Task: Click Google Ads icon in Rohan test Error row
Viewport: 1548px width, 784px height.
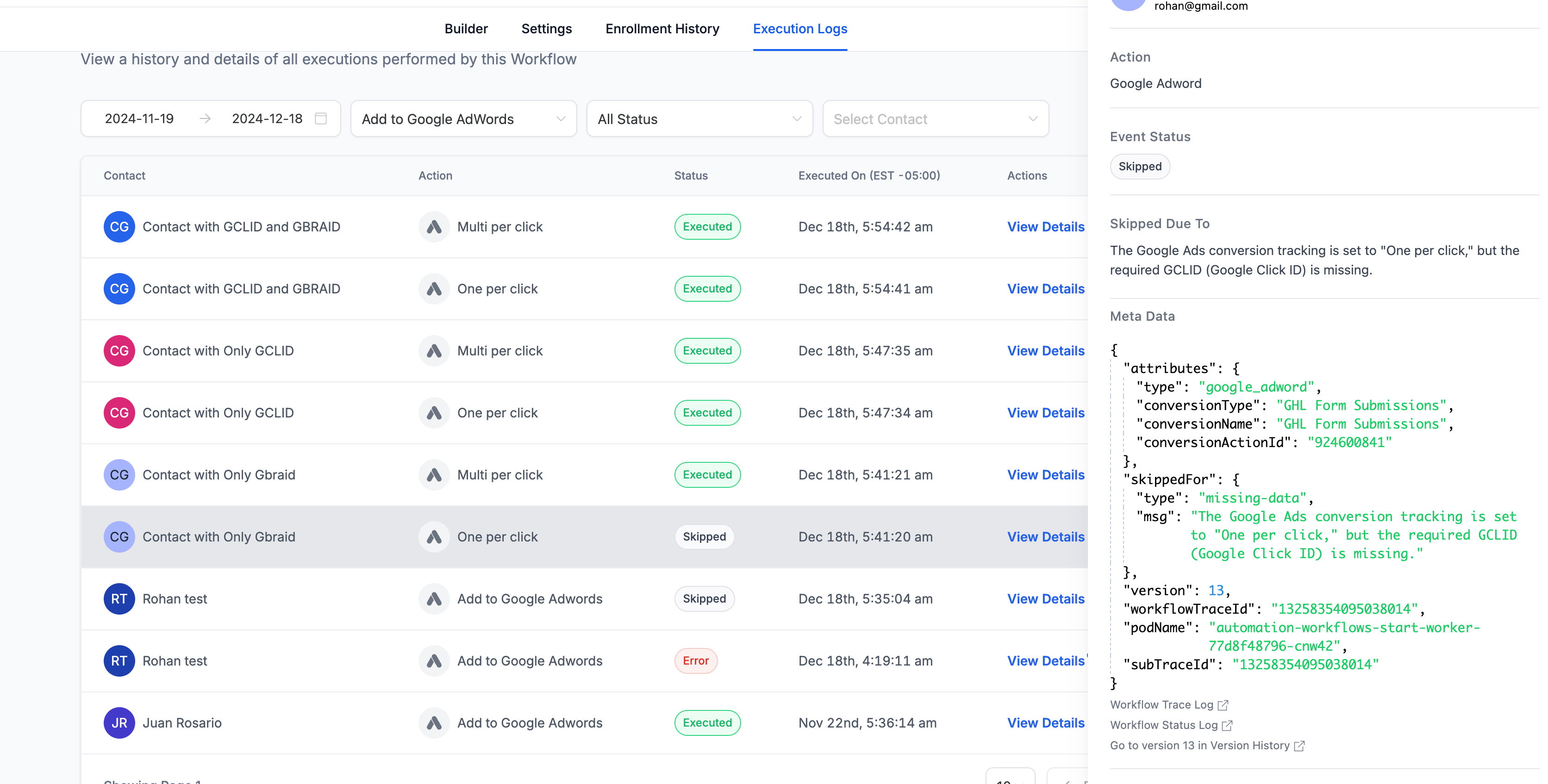Action: 434,661
